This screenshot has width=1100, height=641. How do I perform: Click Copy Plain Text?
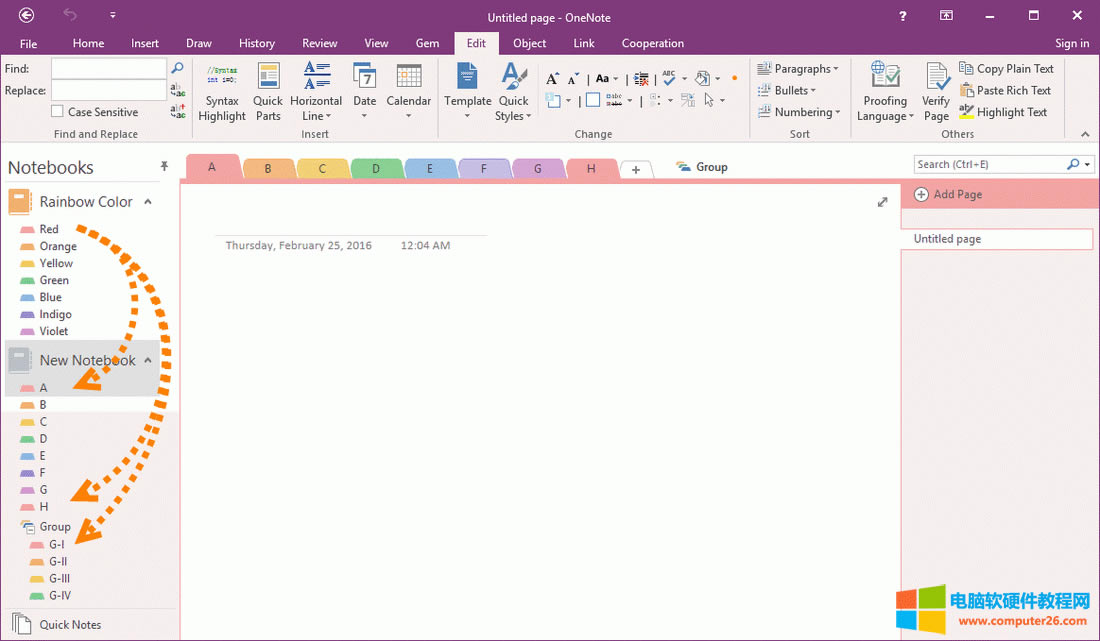[x=1007, y=69]
